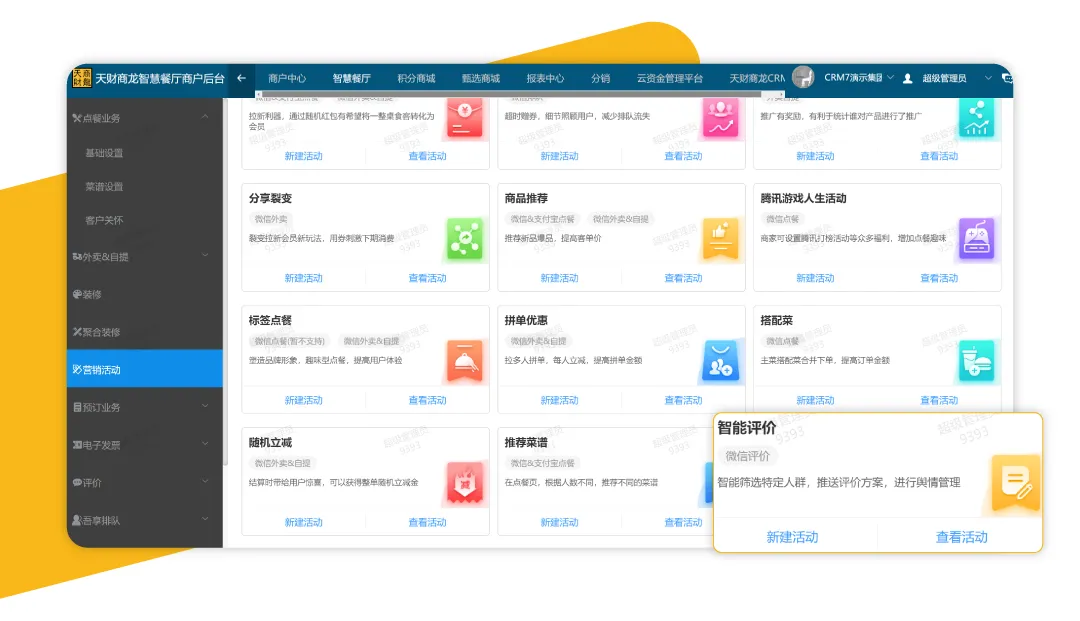The image size is (1080, 621).
Task: Click 新建活动 on the 搭配菜 card
Action: [x=815, y=400]
